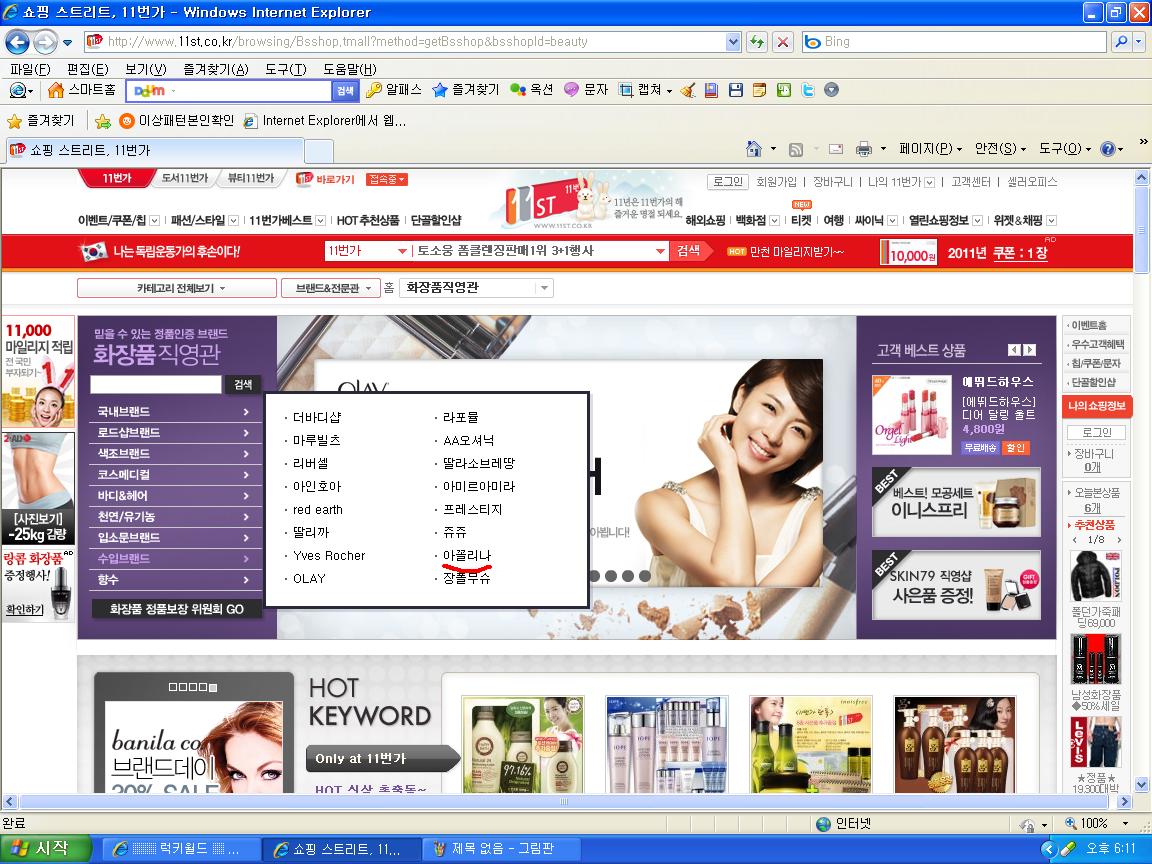Click the Windows 시작 start button
Image resolution: width=1152 pixels, height=864 pixels.
tap(46, 849)
